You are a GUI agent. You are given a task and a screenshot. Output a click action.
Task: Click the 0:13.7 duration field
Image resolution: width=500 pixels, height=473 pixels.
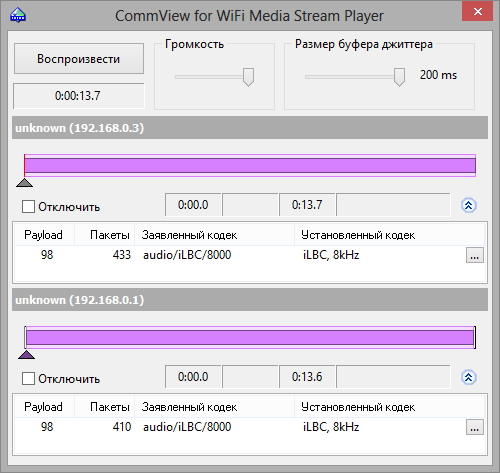(307, 205)
